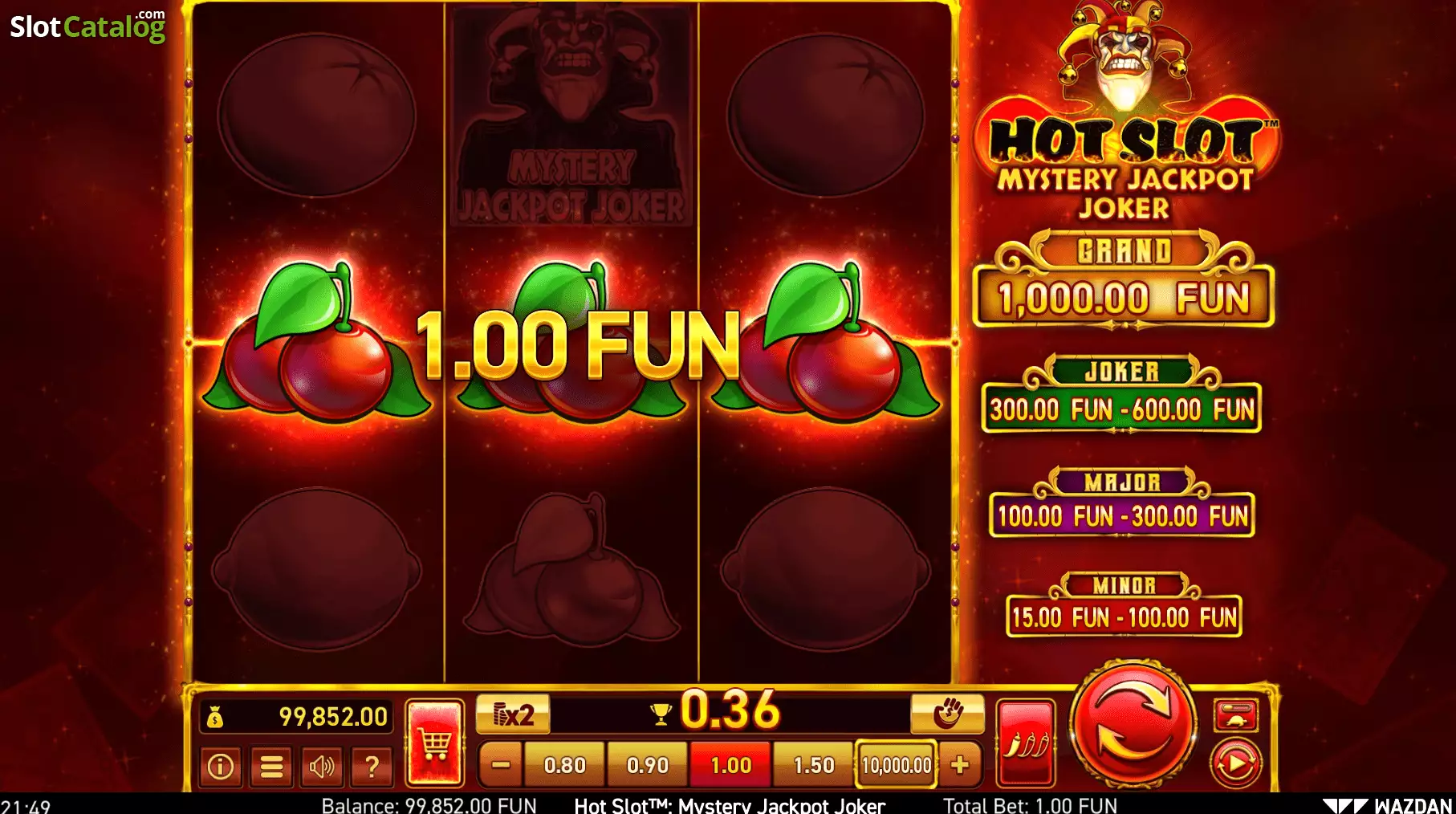The height and width of the screenshot is (814, 1456).
Task: Select the 0.90 bet value
Action: (648, 765)
